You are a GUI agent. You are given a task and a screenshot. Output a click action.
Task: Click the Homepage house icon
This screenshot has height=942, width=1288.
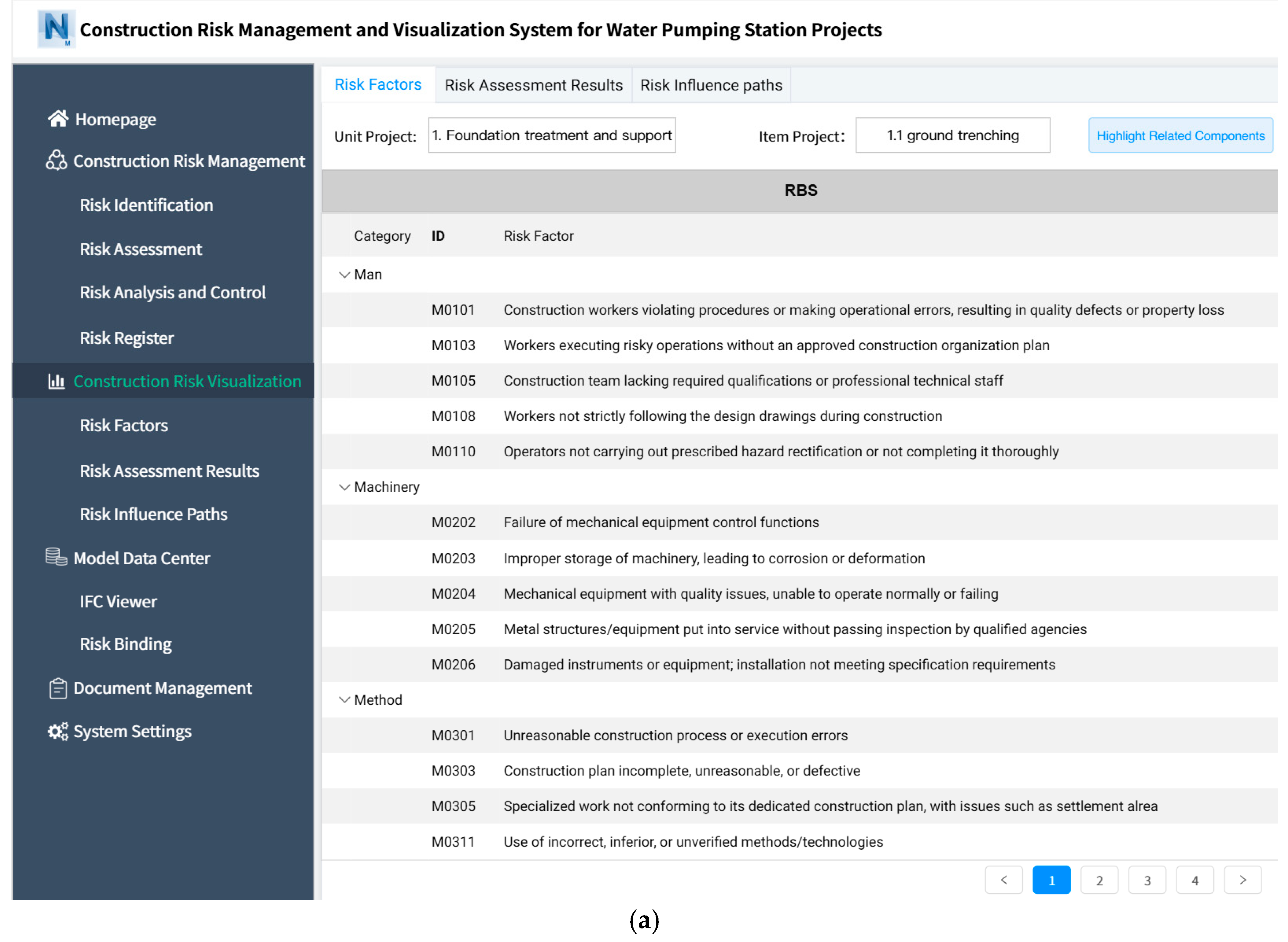[58, 119]
